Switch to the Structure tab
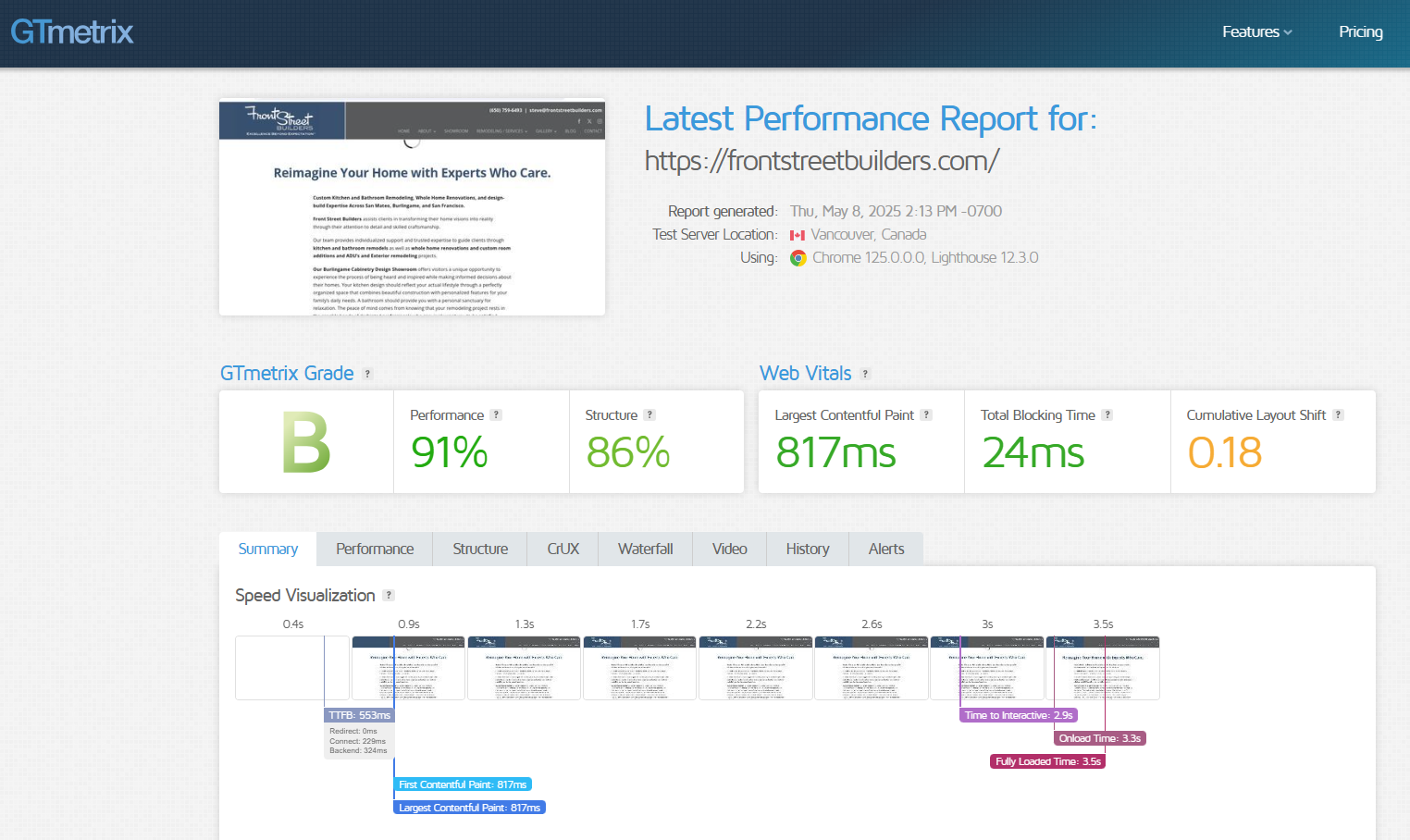This screenshot has height=840, width=1410. point(480,550)
